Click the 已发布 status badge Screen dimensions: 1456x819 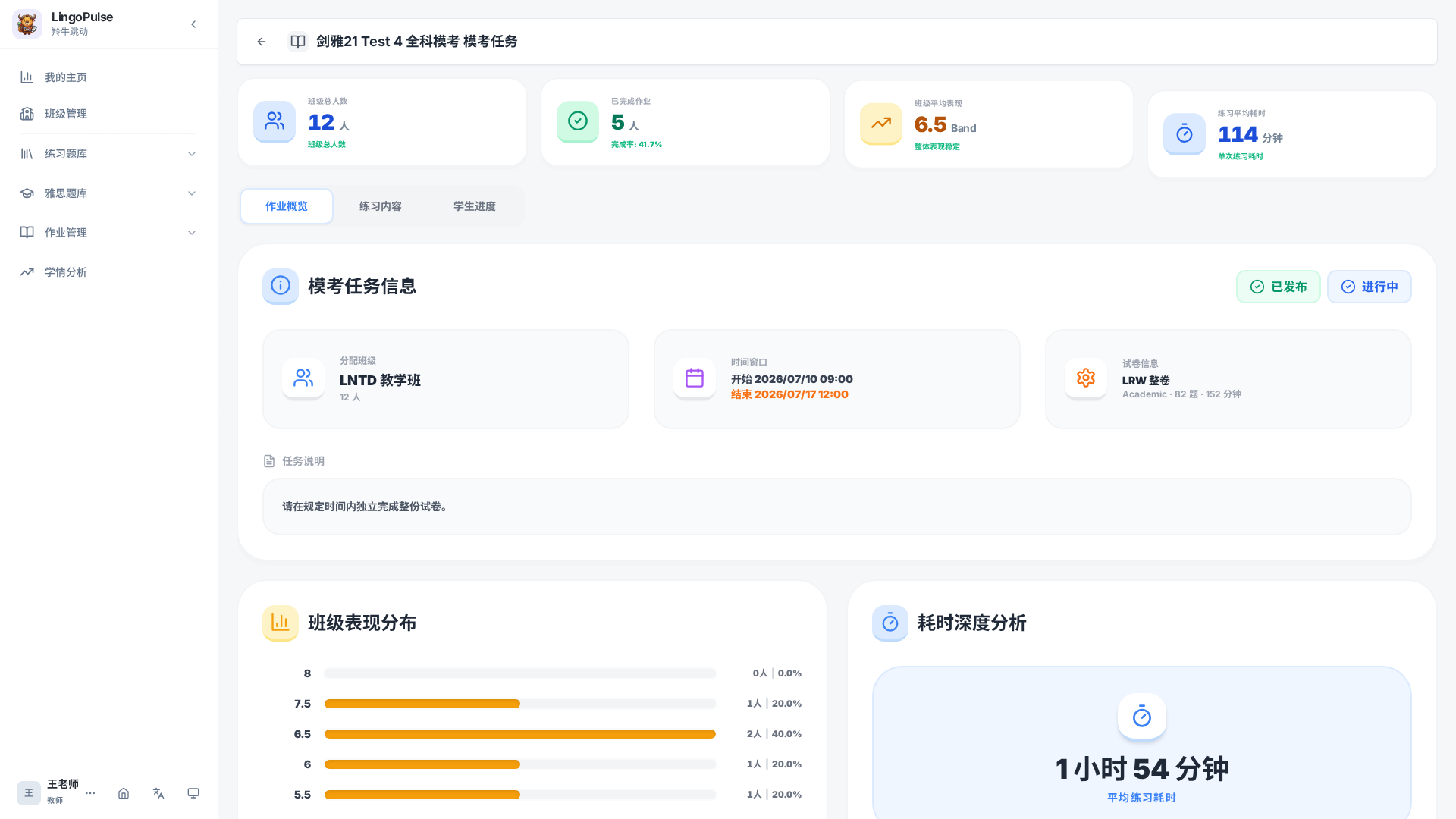1279,287
